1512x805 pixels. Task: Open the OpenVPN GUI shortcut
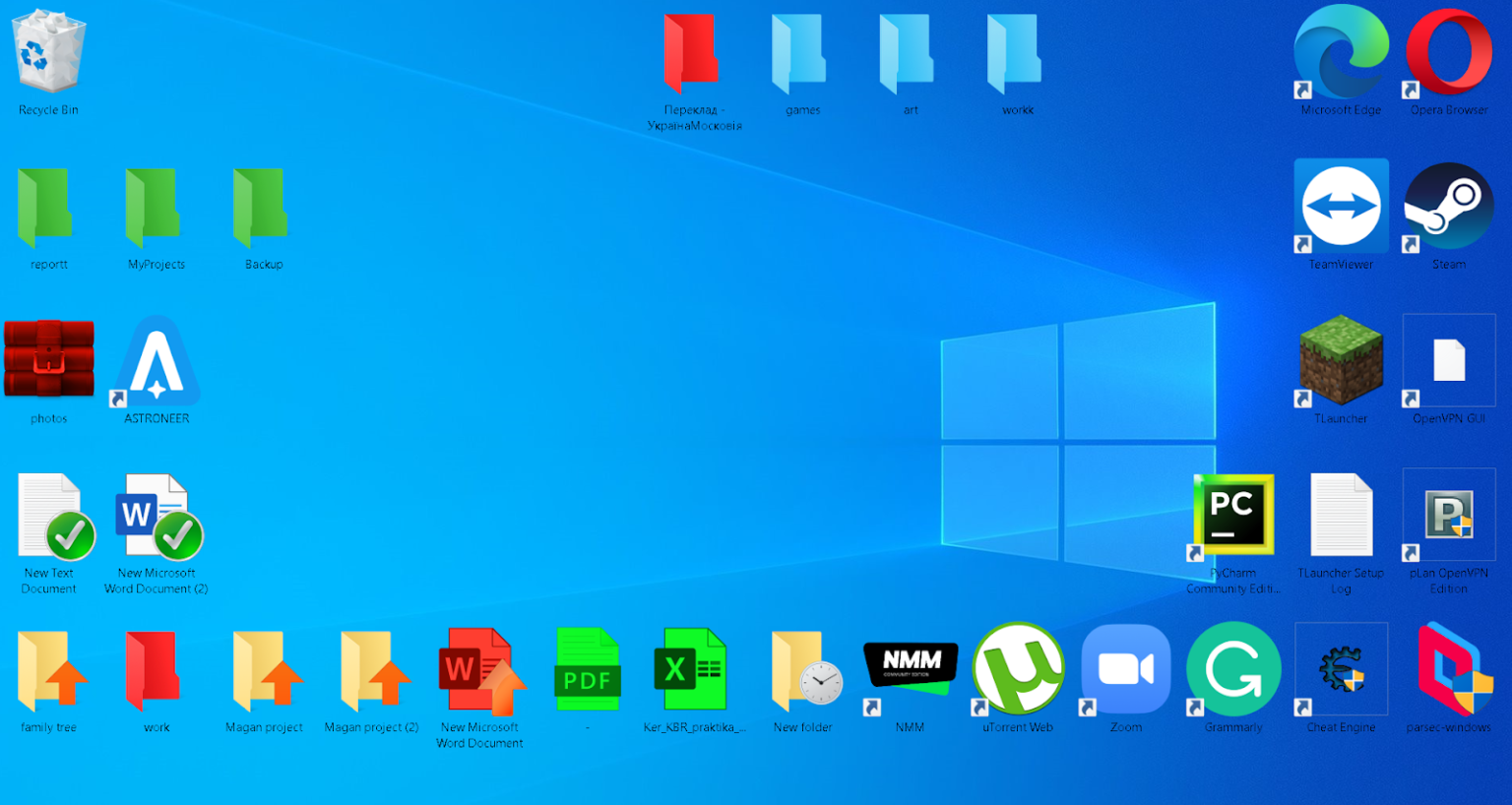[x=1448, y=360]
